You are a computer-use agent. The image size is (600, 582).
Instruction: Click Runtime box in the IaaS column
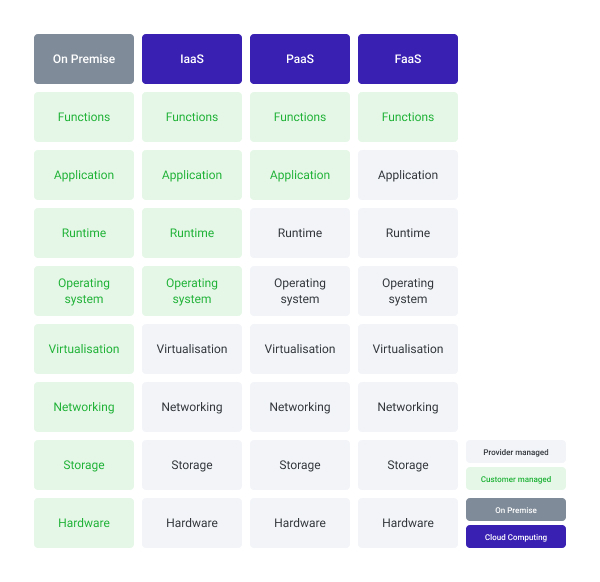point(192,233)
